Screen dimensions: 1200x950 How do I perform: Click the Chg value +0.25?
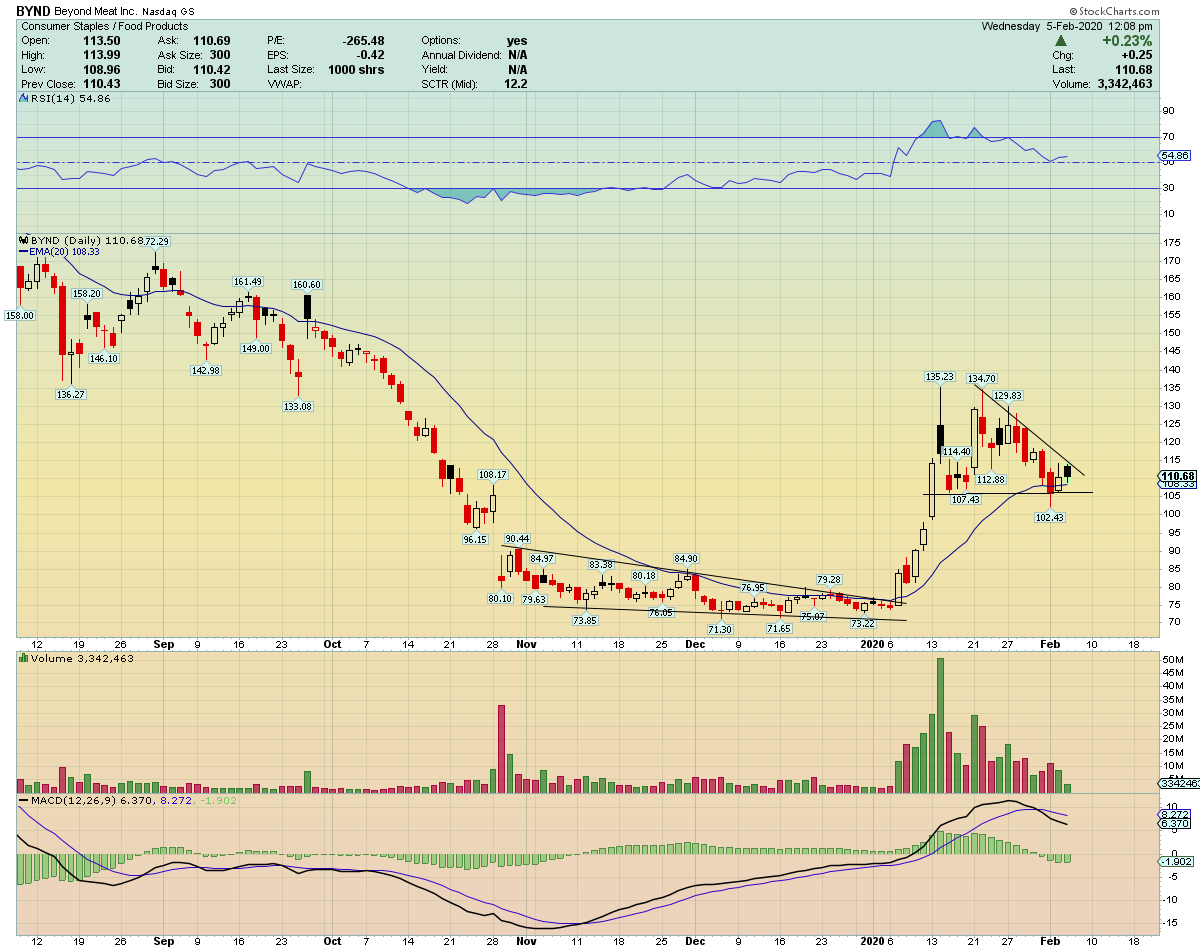pyautogui.click(x=1137, y=54)
